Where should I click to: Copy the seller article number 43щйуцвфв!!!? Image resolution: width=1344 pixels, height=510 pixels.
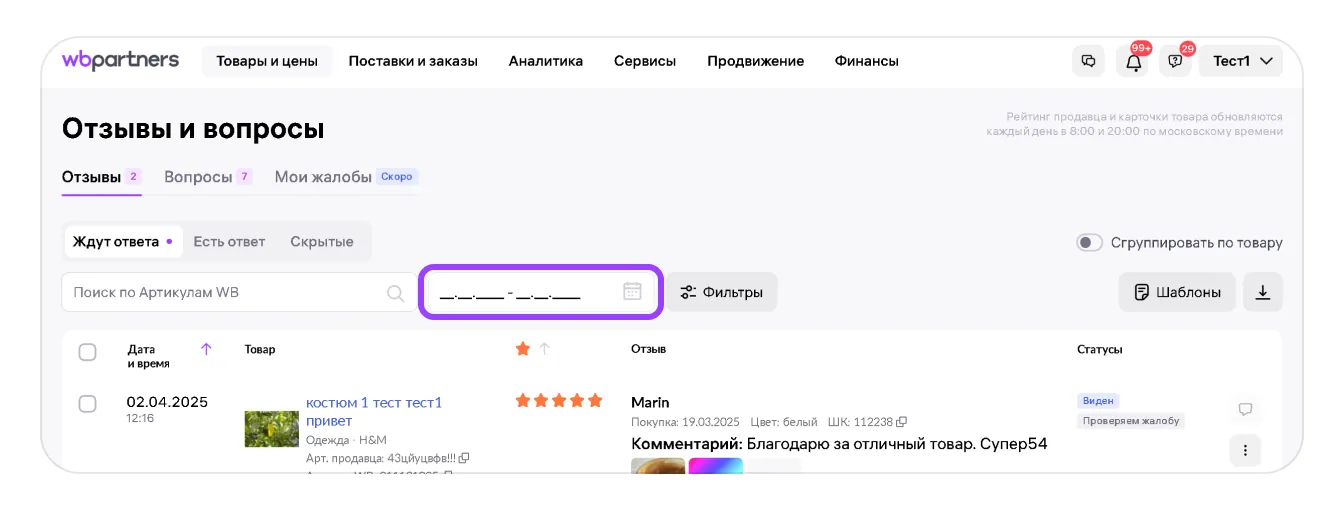pyautogui.click(x=464, y=458)
